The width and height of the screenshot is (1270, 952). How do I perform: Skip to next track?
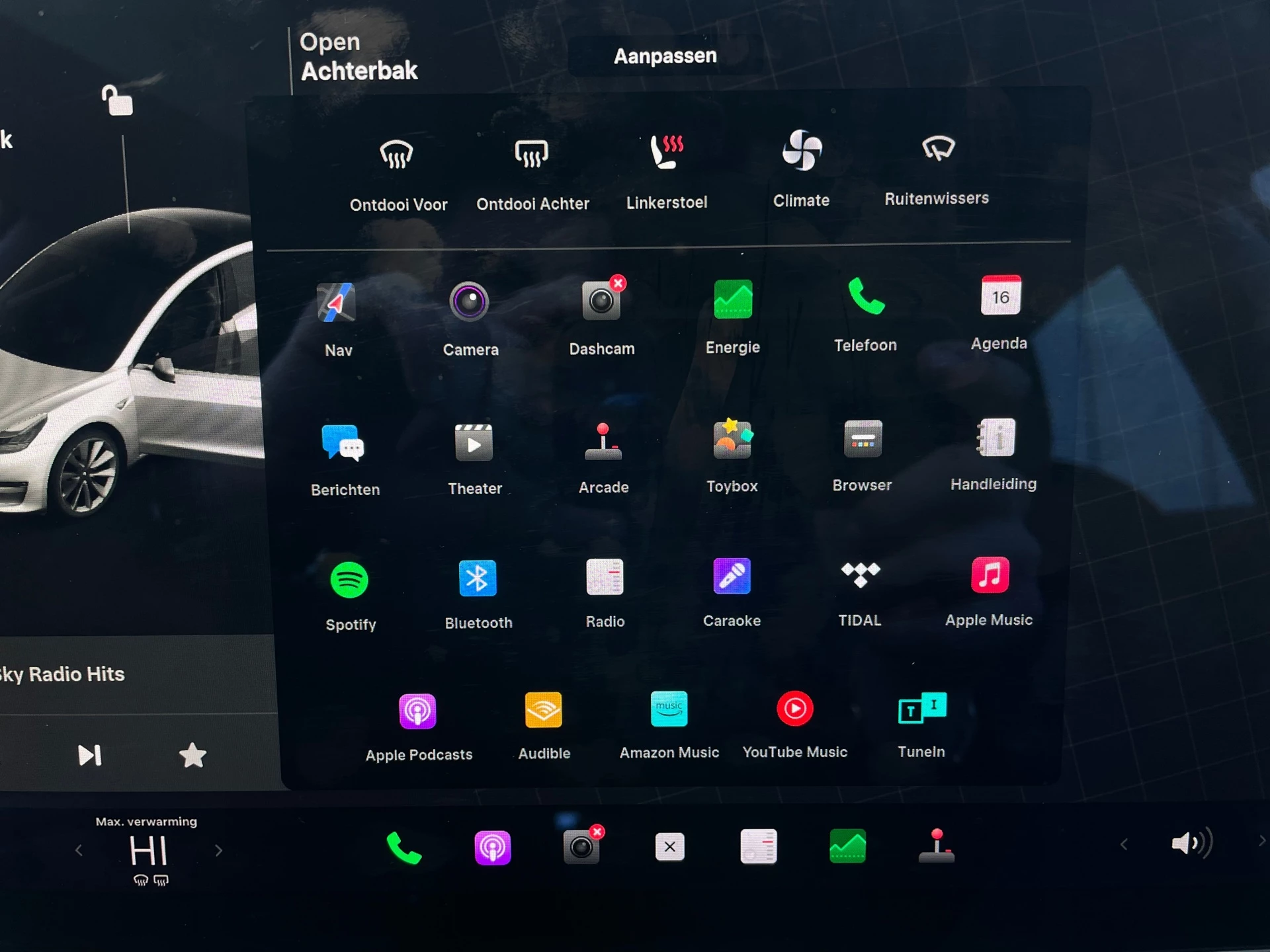click(x=90, y=755)
